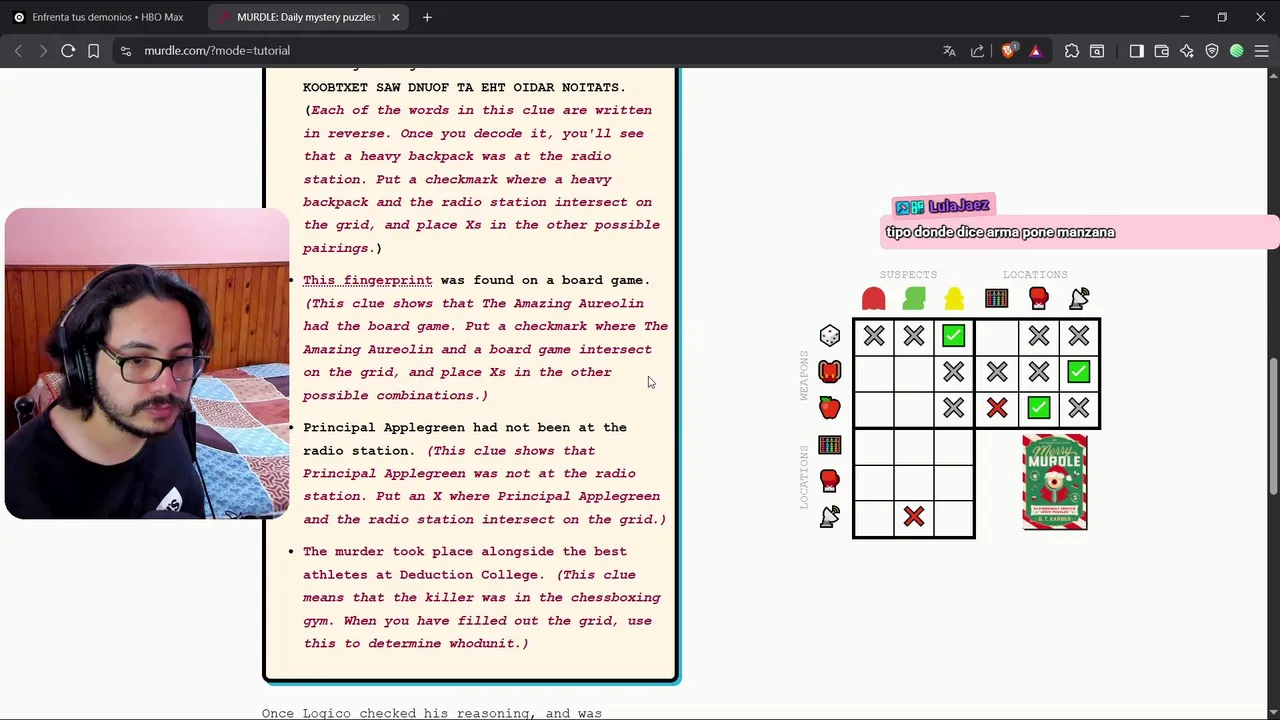Viewport: 1280px width, 720px height.
Task: Open Brave Rewards triangle icon
Action: [x=1036, y=51]
